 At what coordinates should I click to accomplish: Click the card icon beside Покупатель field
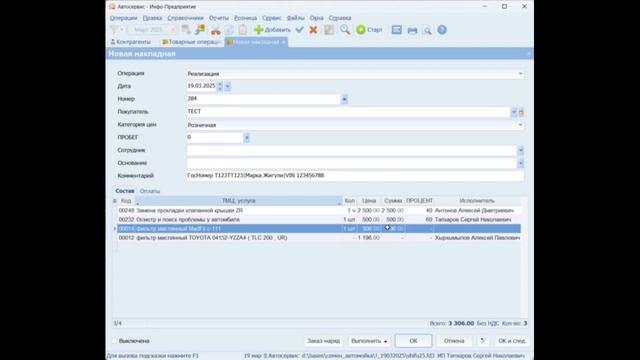(521, 112)
